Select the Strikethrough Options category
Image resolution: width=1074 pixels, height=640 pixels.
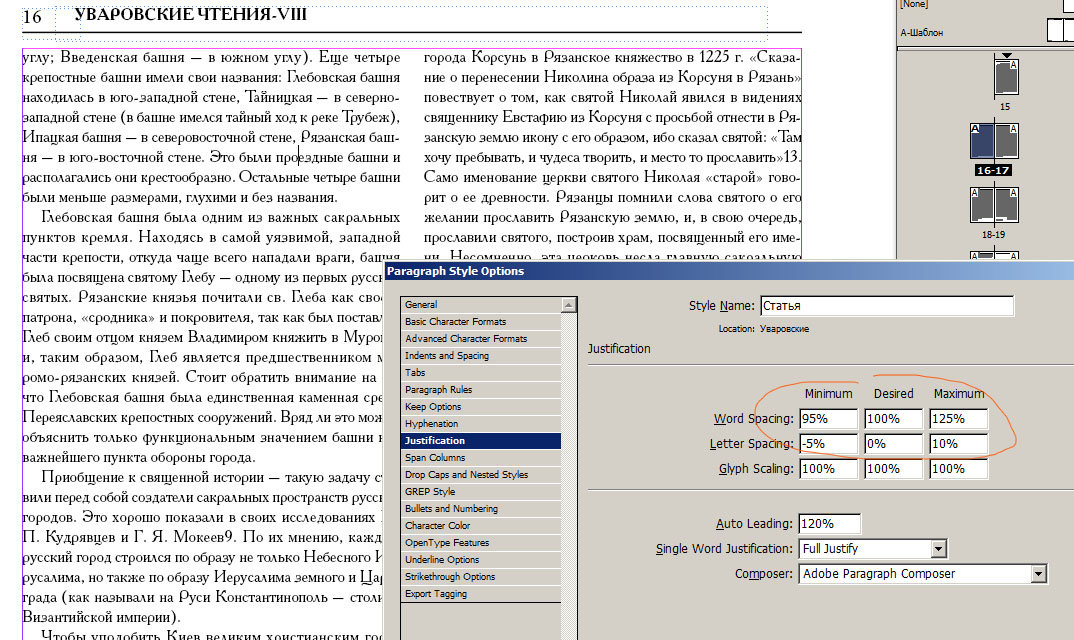click(x=481, y=576)
